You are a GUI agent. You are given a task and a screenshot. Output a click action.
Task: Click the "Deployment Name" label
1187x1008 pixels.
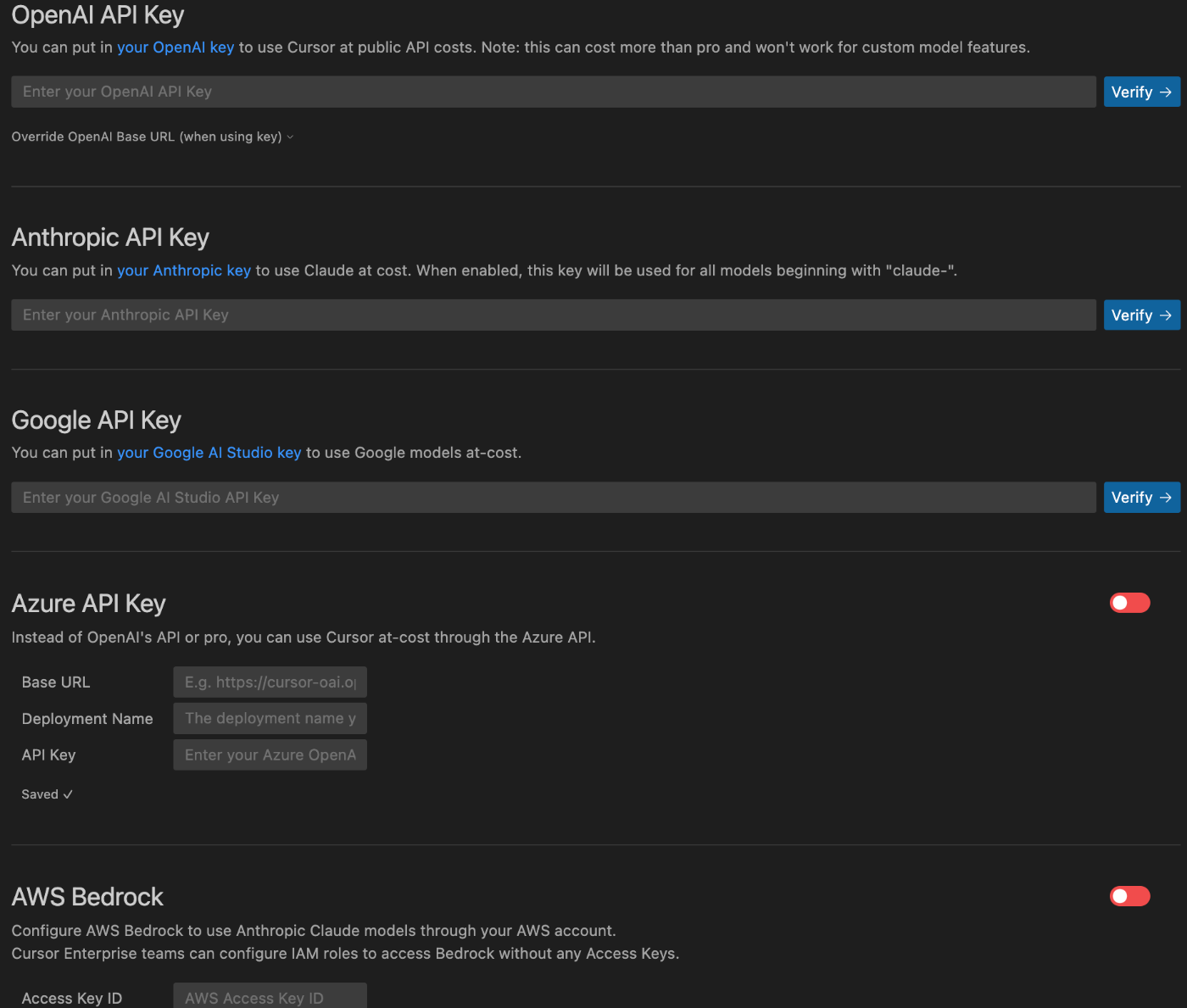(x=87, y=719)
